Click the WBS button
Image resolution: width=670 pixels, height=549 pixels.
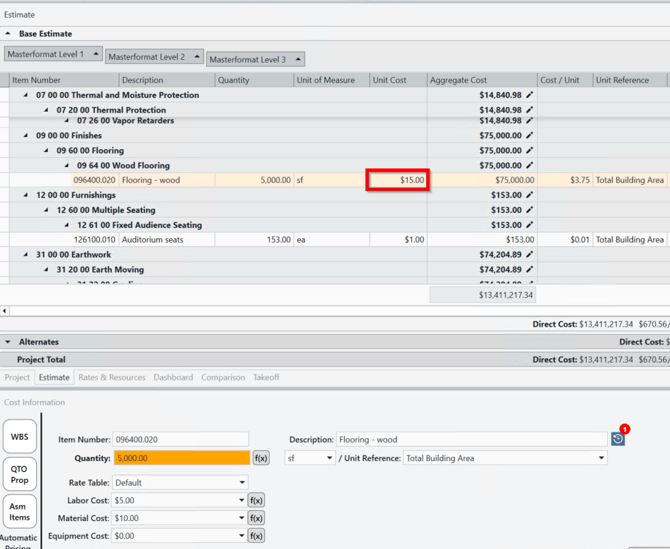(19, 437)
